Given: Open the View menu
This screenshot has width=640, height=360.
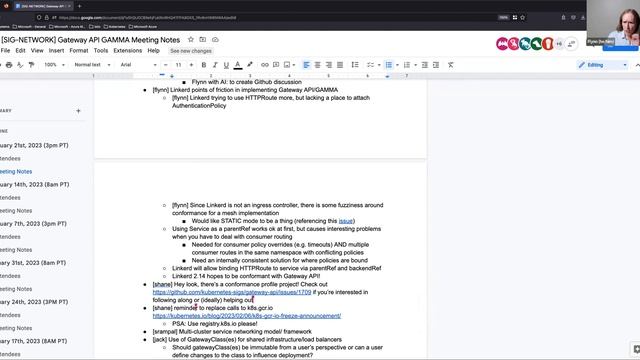Looking at the screenshot, I should click(x=37, y=51).
